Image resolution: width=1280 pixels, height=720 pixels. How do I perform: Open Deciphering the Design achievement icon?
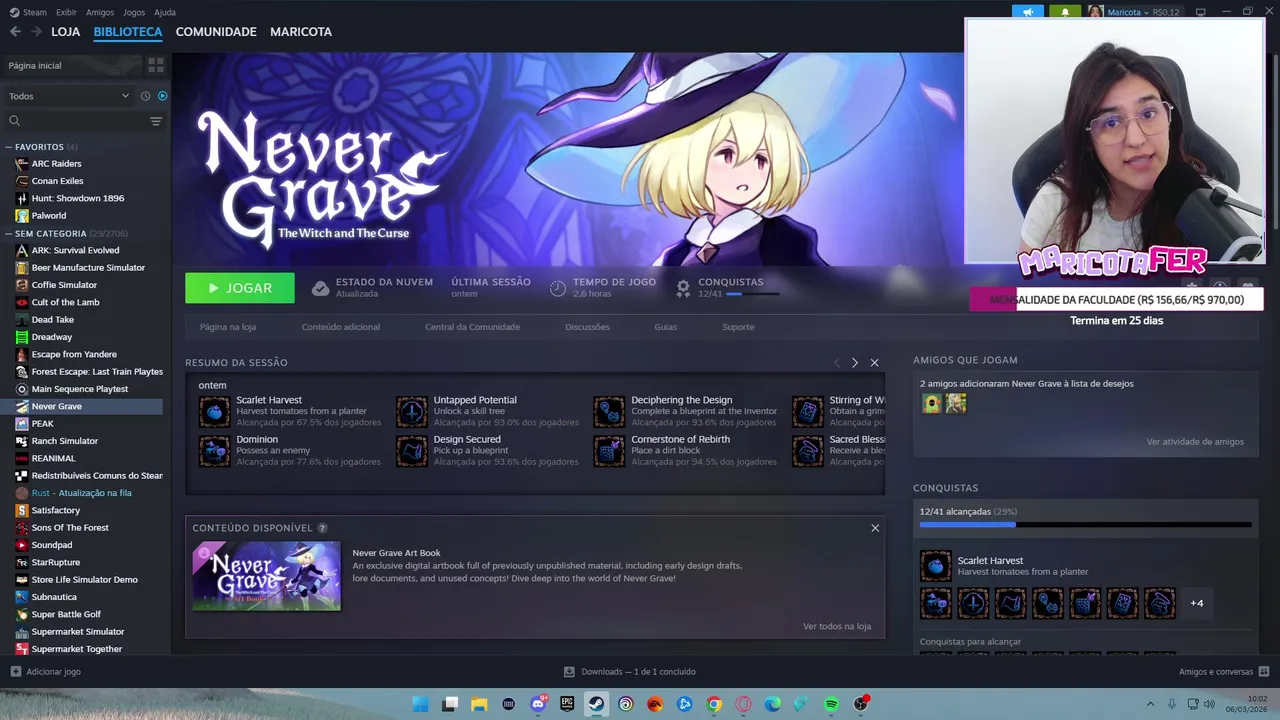coord(609,411)
